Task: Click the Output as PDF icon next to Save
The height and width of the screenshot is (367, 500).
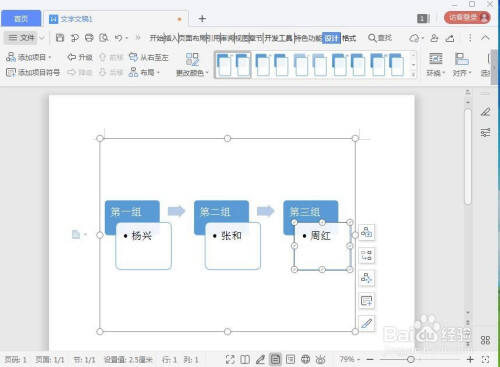Action: [74, 38]
